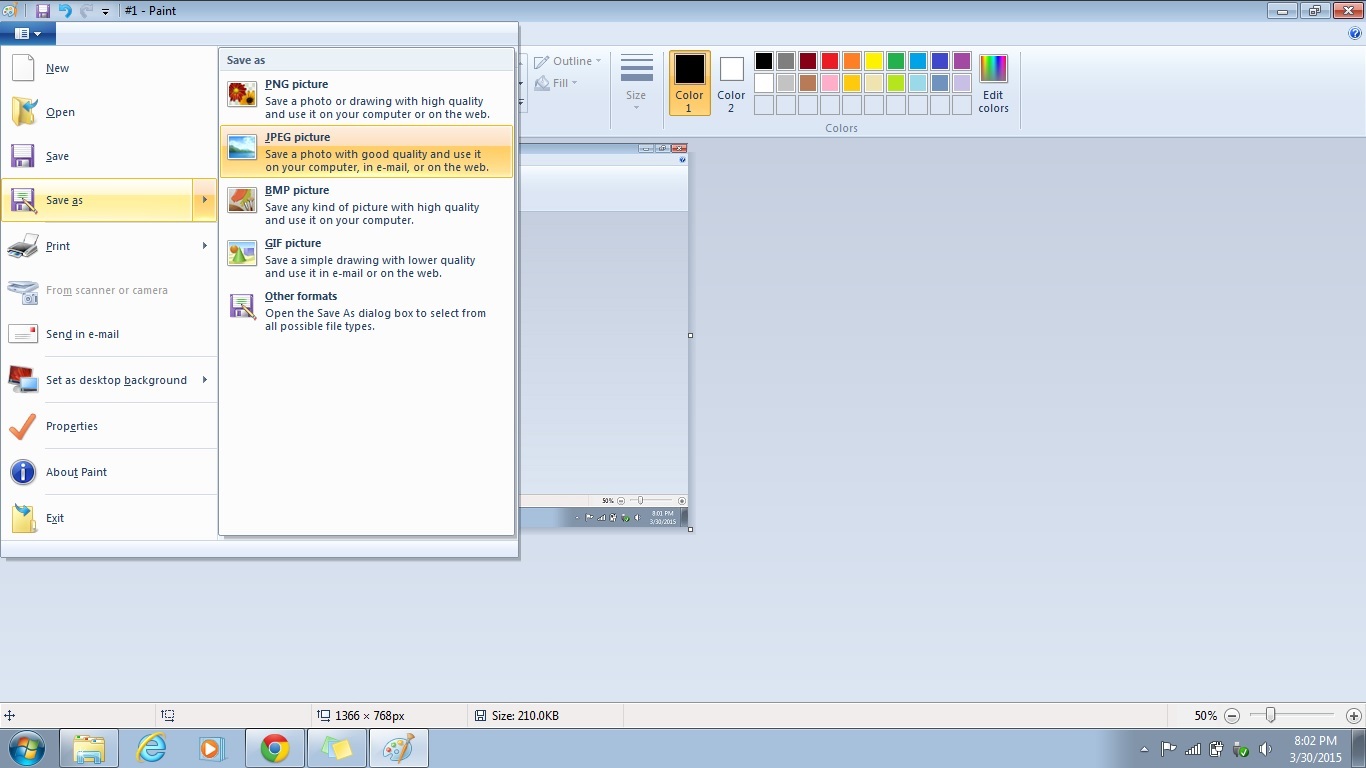Pick the pink palette swatch
Screen dimensions: 1366x768
(830, 84)
